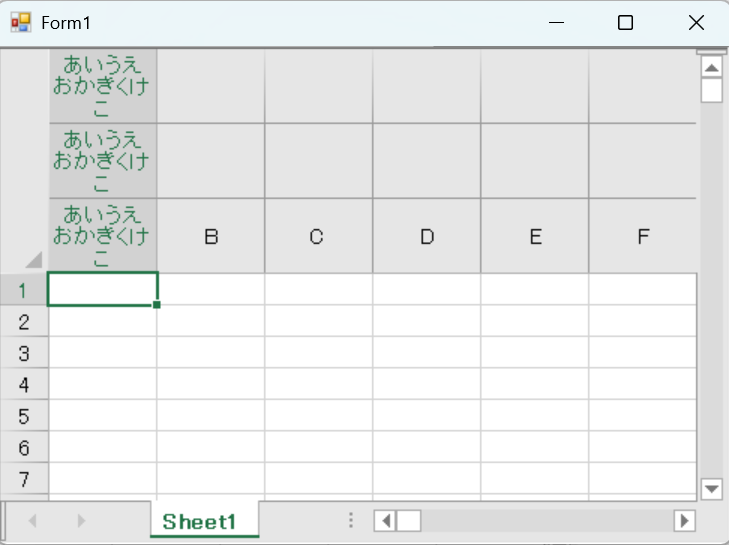This screenshot has width=729, height=545.
Task: Click the horizontal scrollbar right arrow
Action: click(x=684, y=520)
